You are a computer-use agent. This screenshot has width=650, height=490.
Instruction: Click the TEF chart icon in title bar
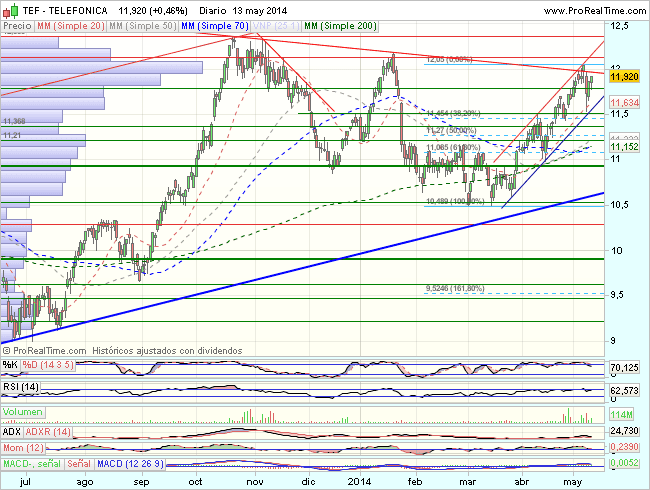tap(8, 8)
